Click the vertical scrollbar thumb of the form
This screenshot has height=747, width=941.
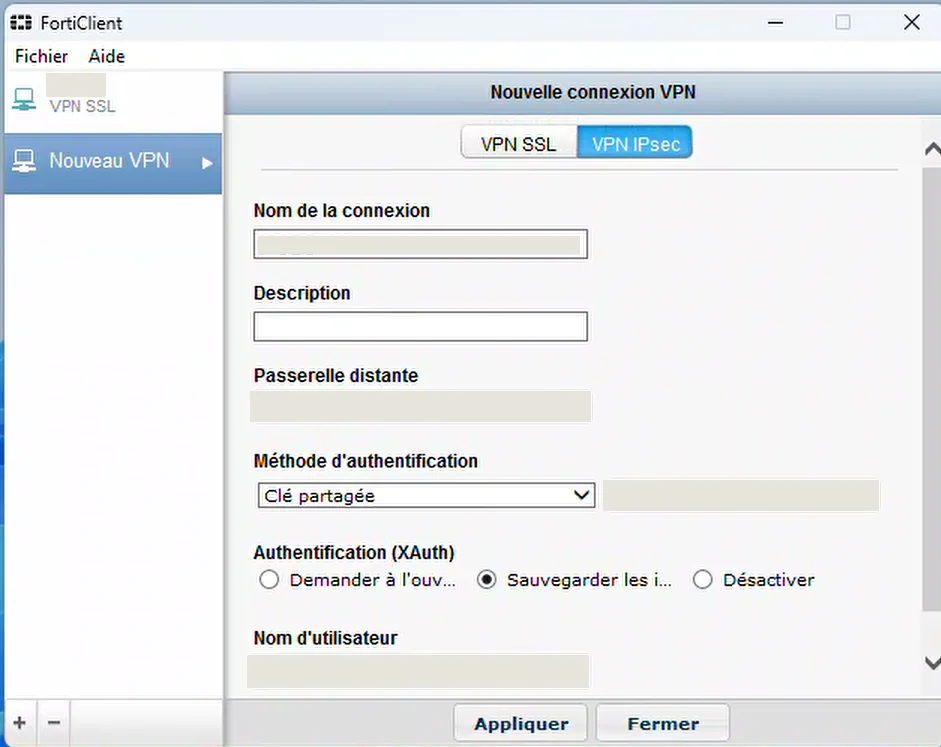(932, 390)
